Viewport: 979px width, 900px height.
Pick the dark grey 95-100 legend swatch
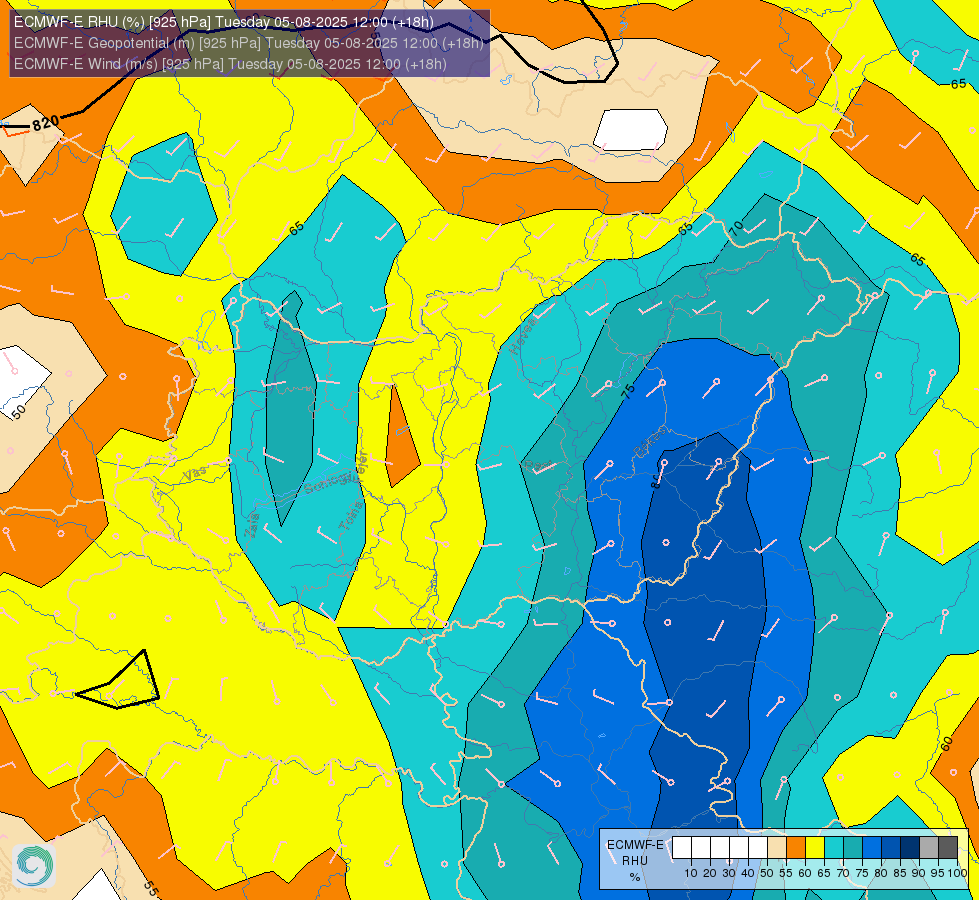click(948, 848)
